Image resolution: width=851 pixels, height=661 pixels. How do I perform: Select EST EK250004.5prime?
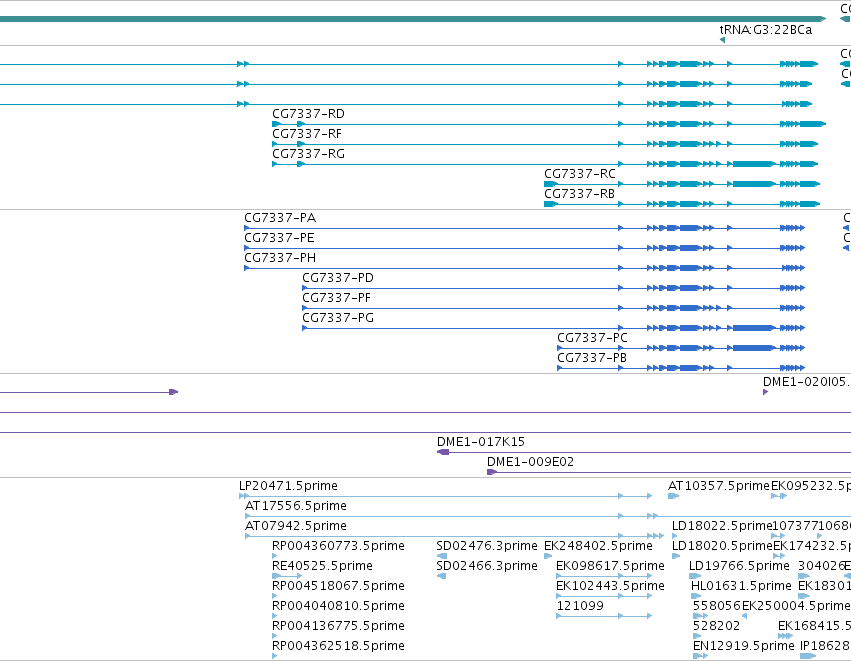point(796,606)
